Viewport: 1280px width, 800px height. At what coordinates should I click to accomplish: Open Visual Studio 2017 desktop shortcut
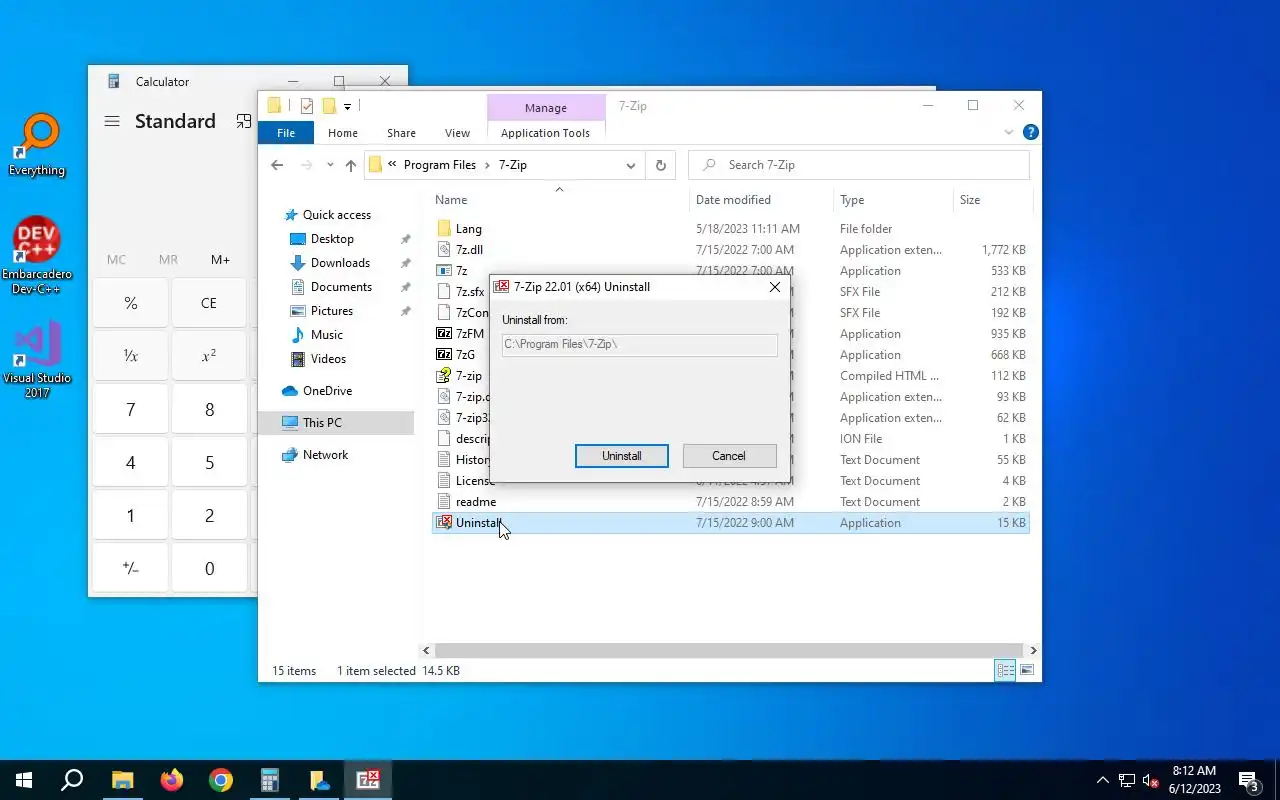click(x=37, y=360)
